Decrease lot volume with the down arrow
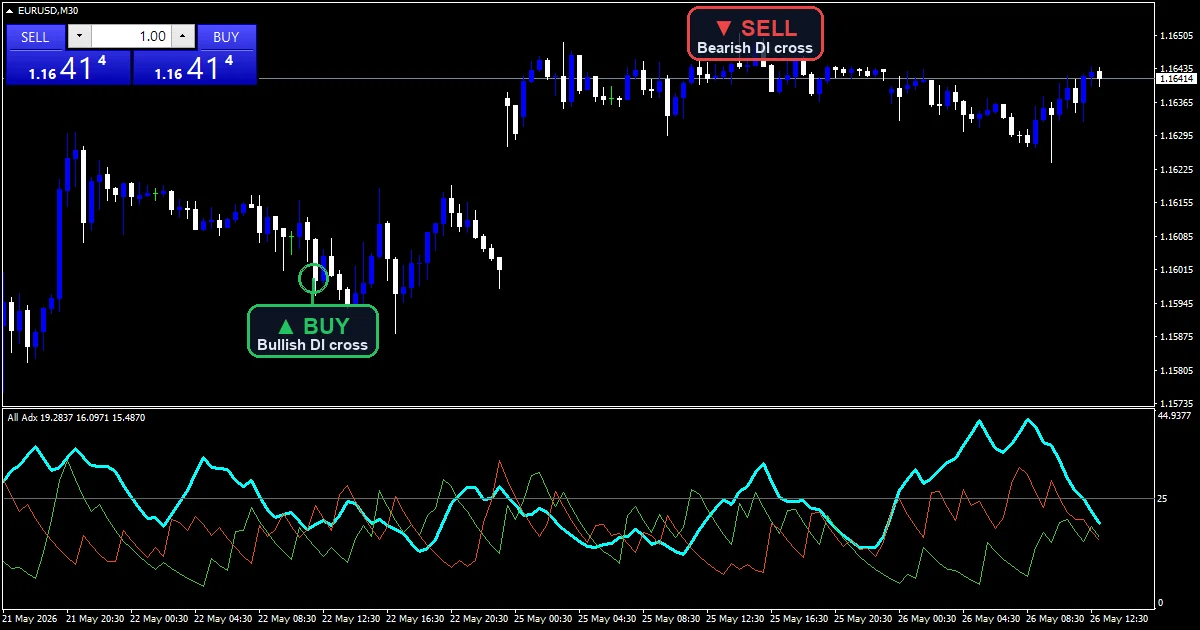The image size is (1200, 630). (x=79, y=37)
